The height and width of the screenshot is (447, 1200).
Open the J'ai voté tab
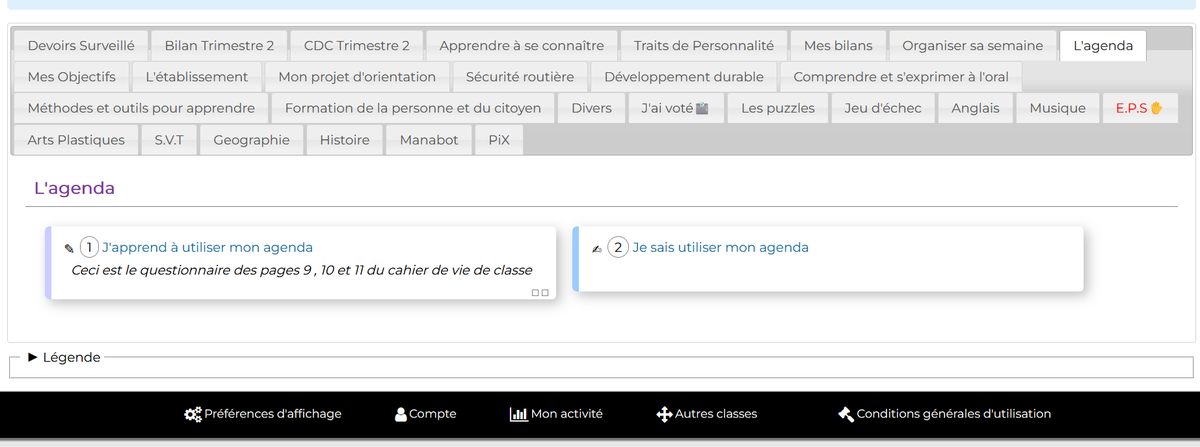pyautogui.click(x=676, y=108)
